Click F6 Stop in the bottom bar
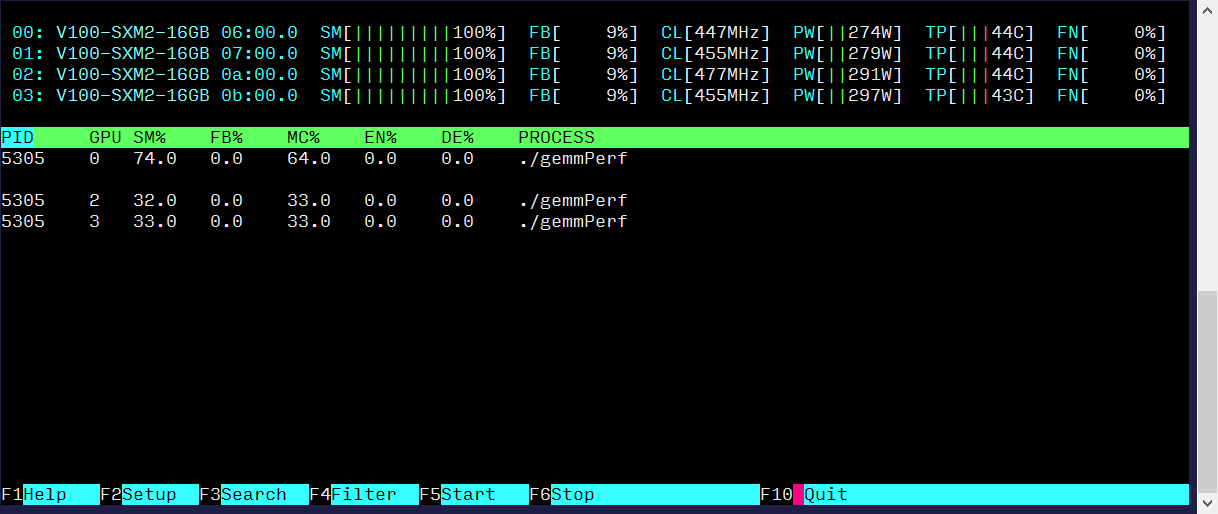This screenshot has height=514, width=1218. pyautogui.click(x=644, y=494)
